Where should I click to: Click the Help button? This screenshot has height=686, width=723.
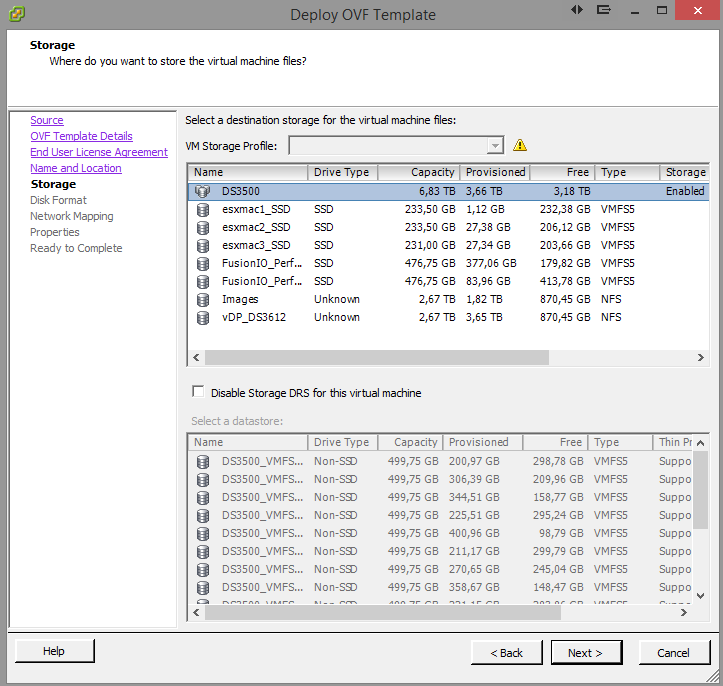(54, 651)
